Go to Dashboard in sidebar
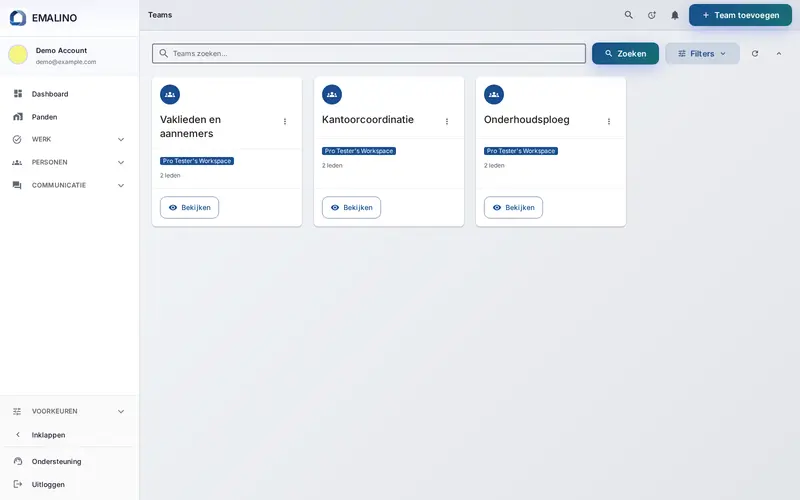The width and height of the screenshot is (800, 500). click(69, 94)
